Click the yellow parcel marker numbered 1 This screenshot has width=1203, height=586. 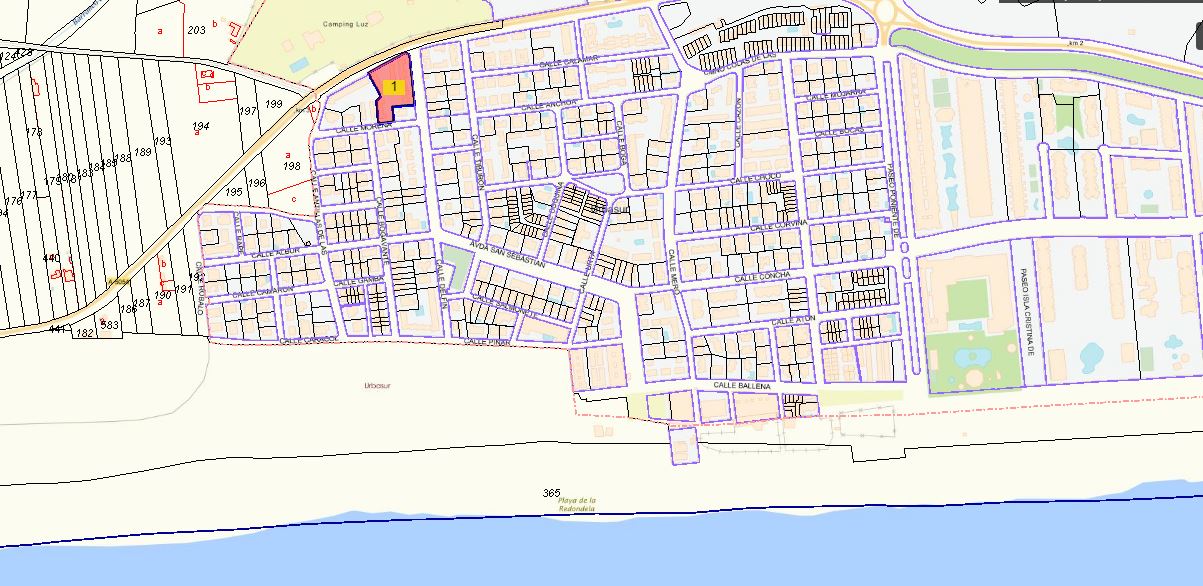[x=395, y=87]
